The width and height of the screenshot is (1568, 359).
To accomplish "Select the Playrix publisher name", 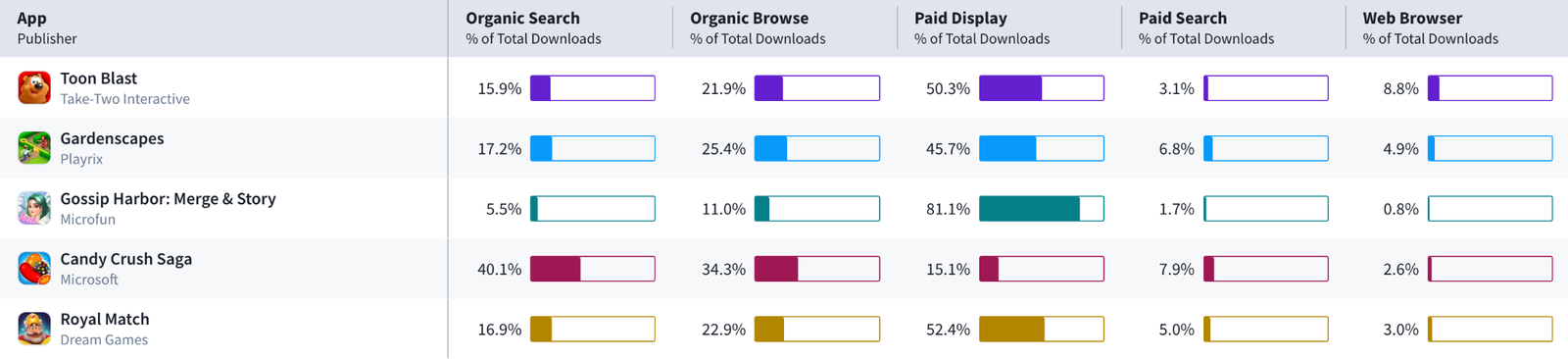I will click(81, 159).
